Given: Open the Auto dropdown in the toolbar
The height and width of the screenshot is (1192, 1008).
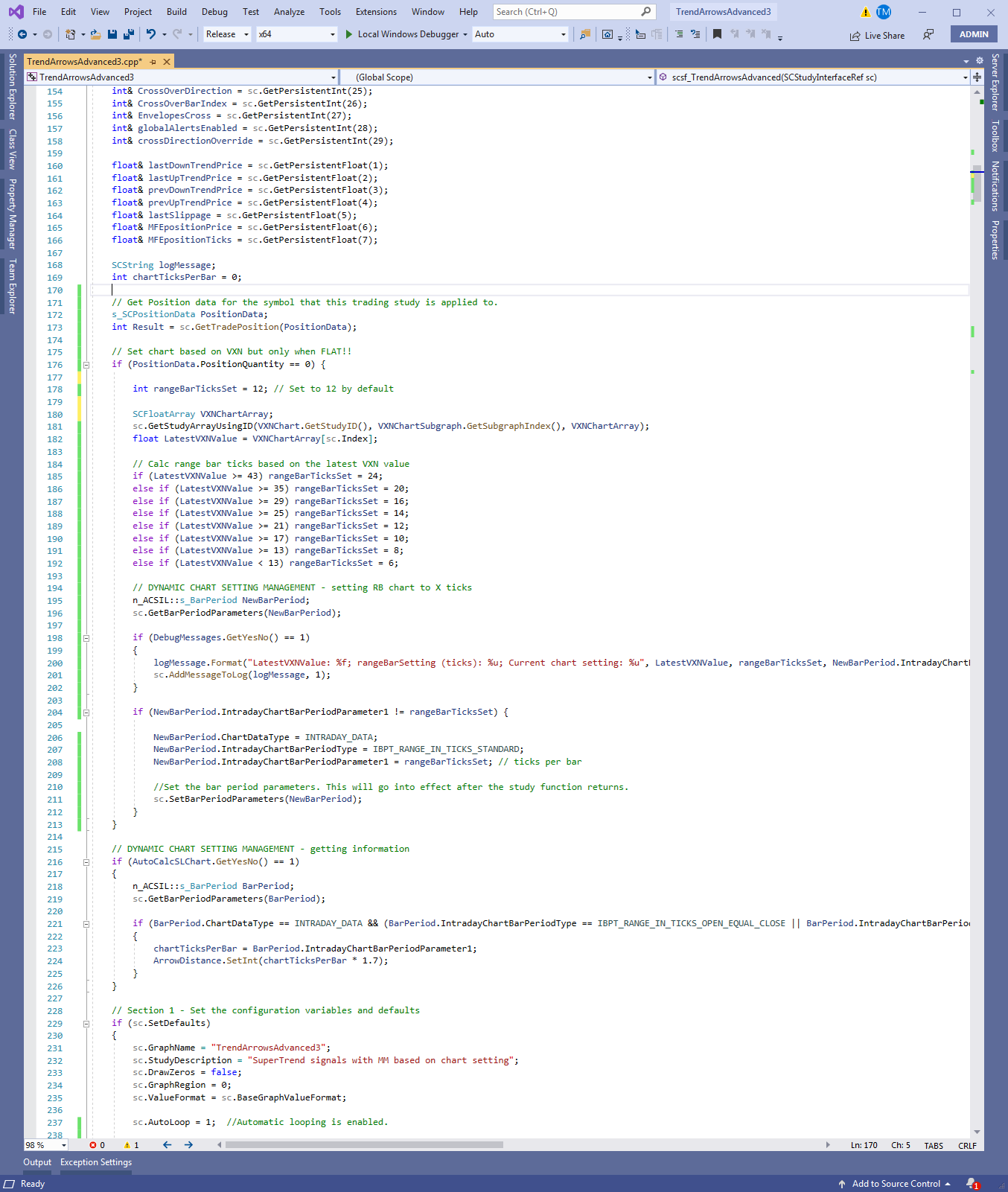Looking at the screenshot, I should pyautogui.click(x=520, y=34).
